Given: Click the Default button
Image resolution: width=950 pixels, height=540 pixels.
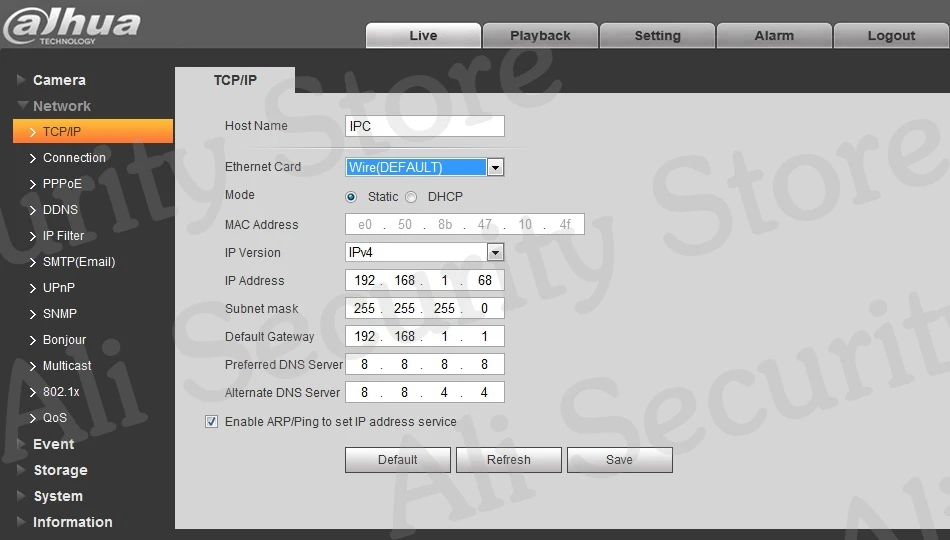Looking at the screenshot, I should pos(397,460).
